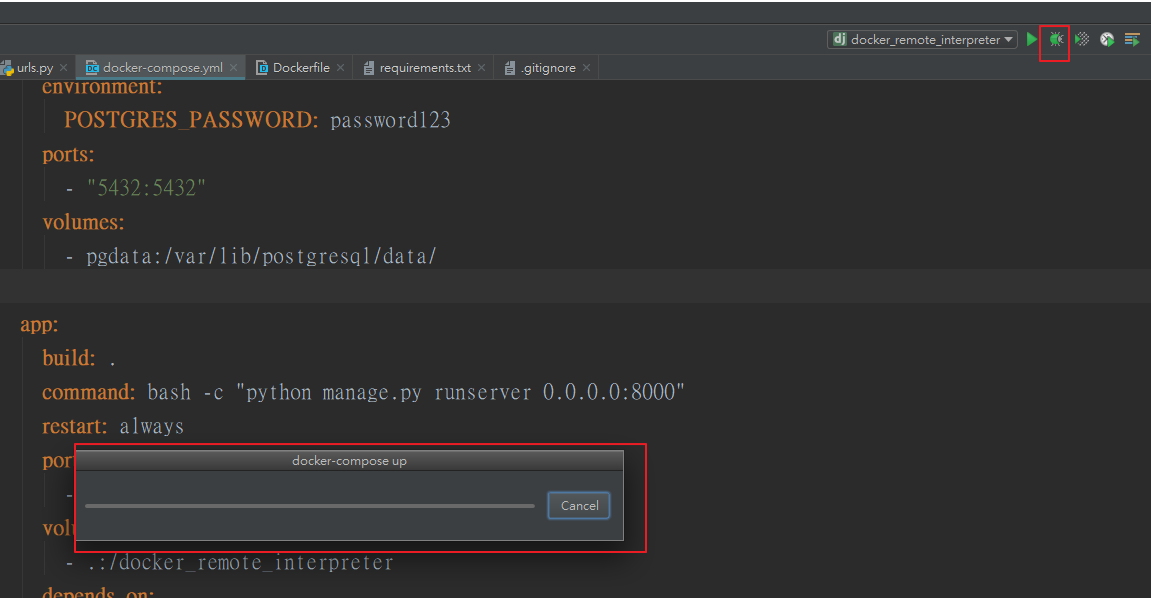Click the Concurrency Diagram run icon
Viewport: 1151px width, 598px height.
click(x=1132, y=39)
